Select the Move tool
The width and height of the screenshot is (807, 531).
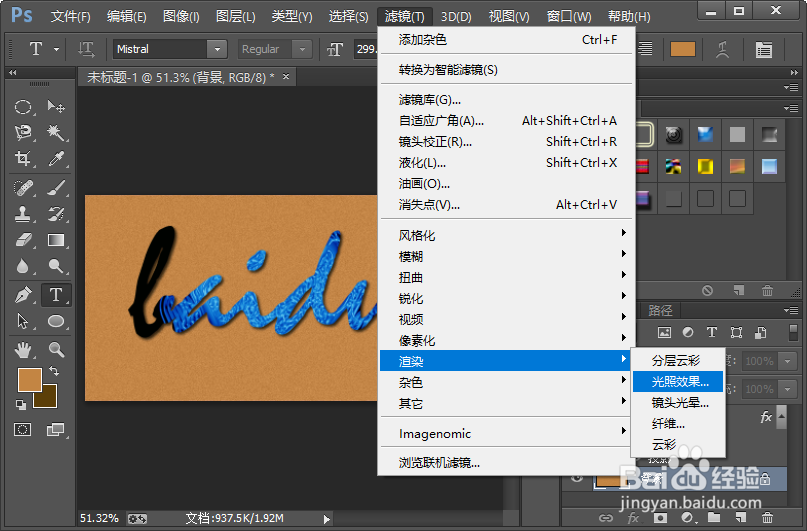(56, 107)
